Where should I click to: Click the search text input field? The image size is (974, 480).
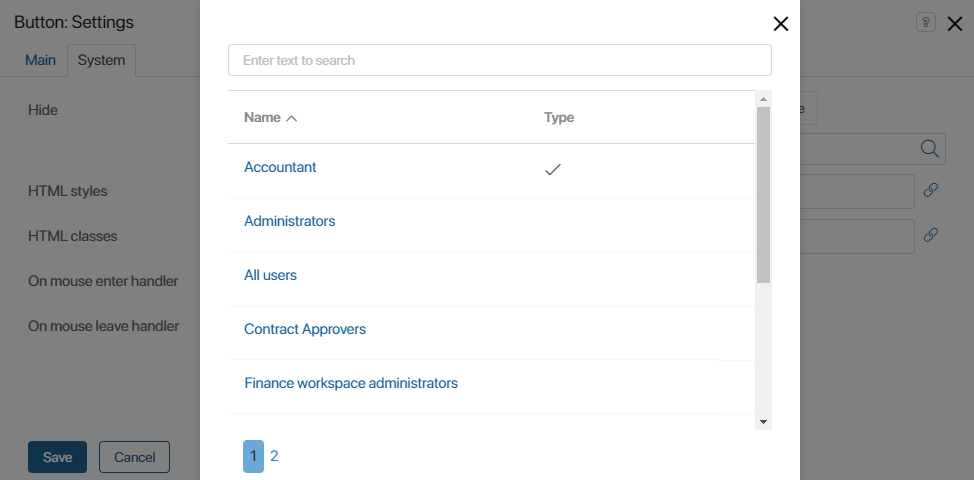[x=499, y=60]
